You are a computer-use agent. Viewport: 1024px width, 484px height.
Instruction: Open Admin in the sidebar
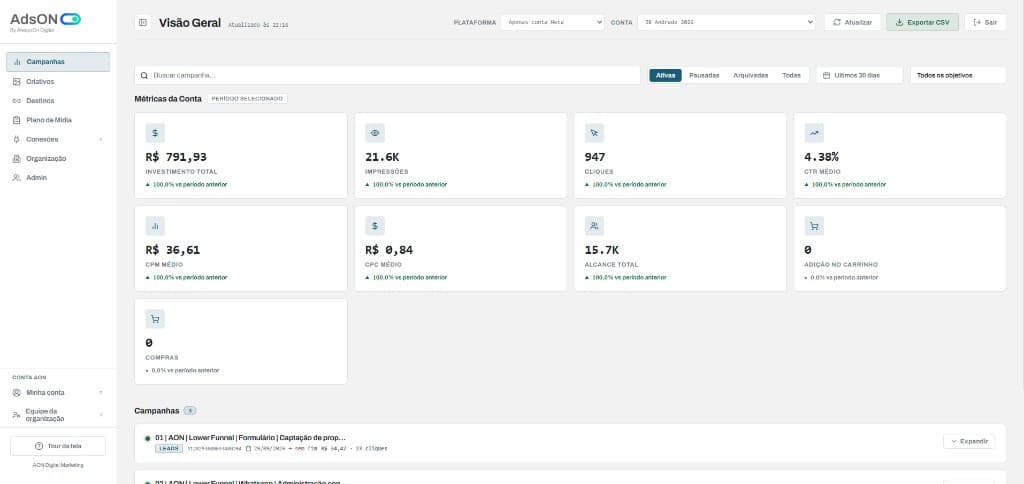(x=58, y=178)
